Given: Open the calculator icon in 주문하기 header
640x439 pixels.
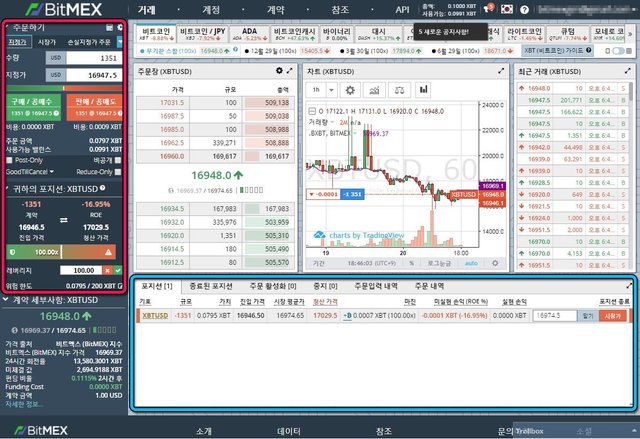Looking at the screenshot, I should pos(109,27).
